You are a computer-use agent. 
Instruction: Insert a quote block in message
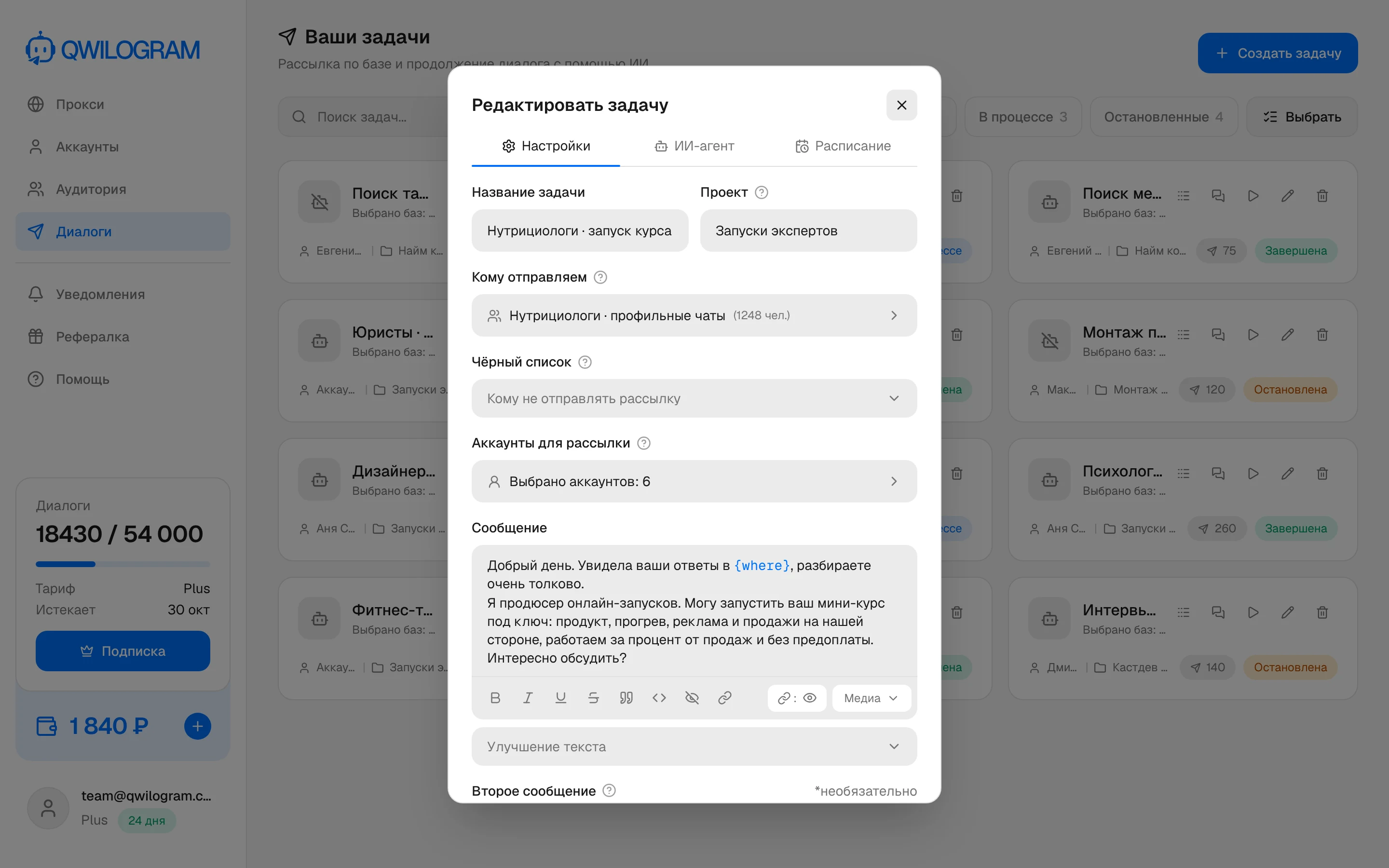(x=626, y=697)
